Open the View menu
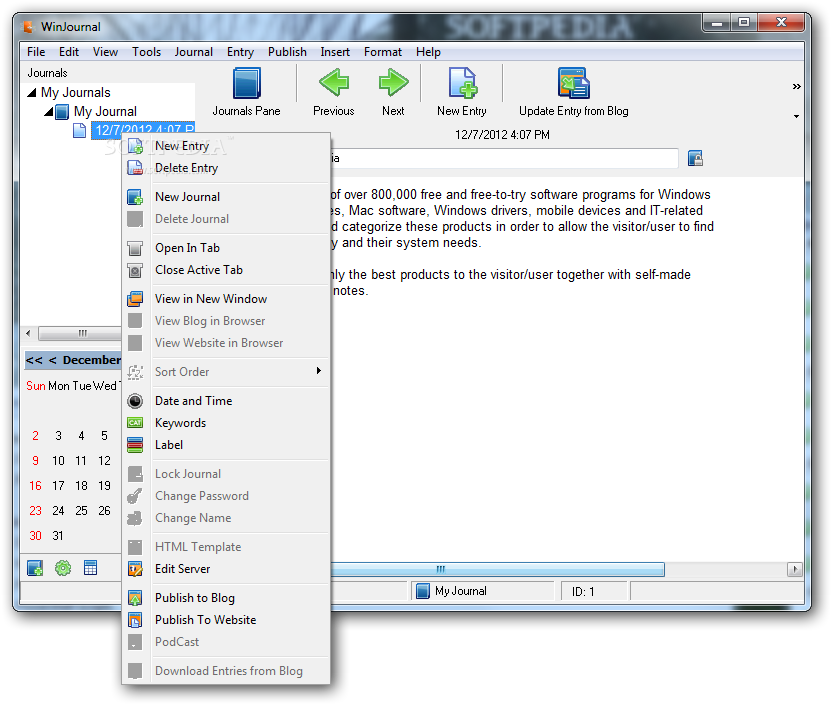832x705 pixels. click(105, 52)
